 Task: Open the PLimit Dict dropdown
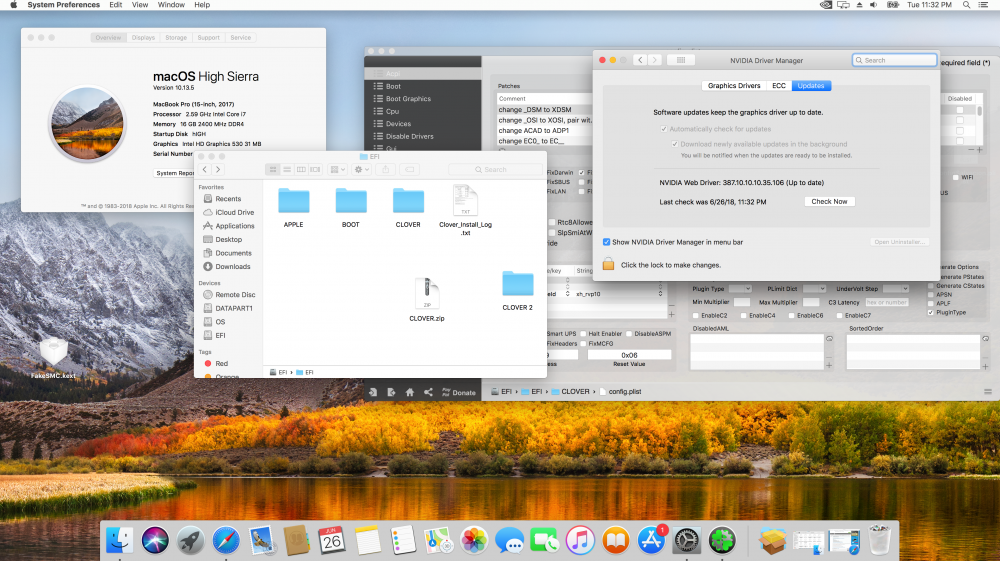(x=814, y=289)
